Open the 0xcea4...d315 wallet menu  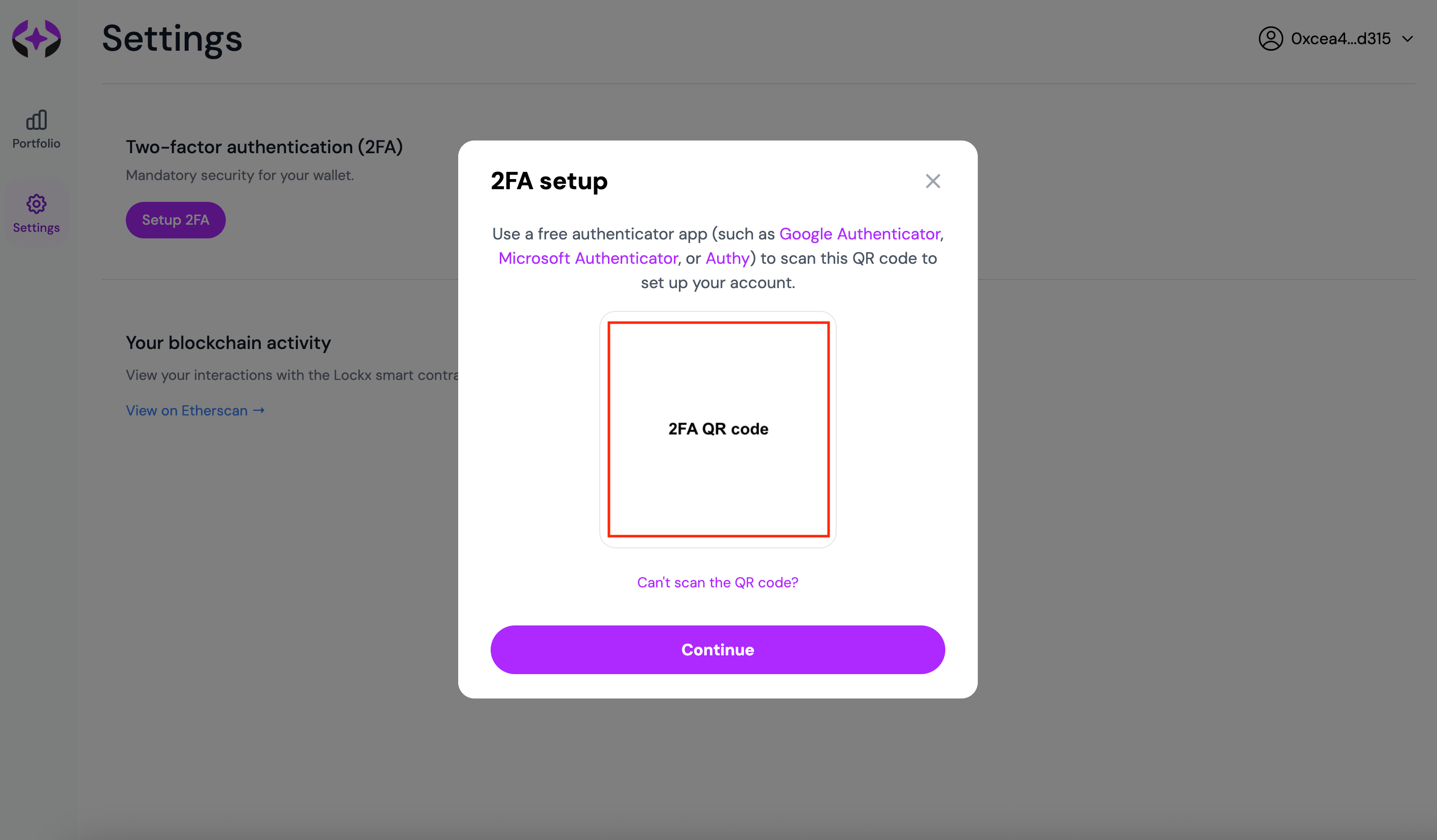(x=1336, y=39)
